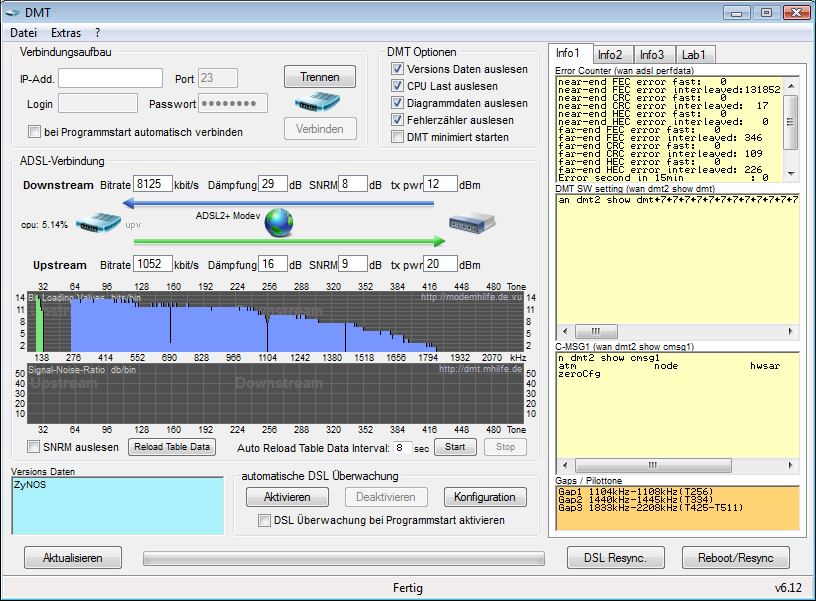Click the gray DSLAM router icon
The width and height of the screenshot is (816, 601).
tap(473, 223)
